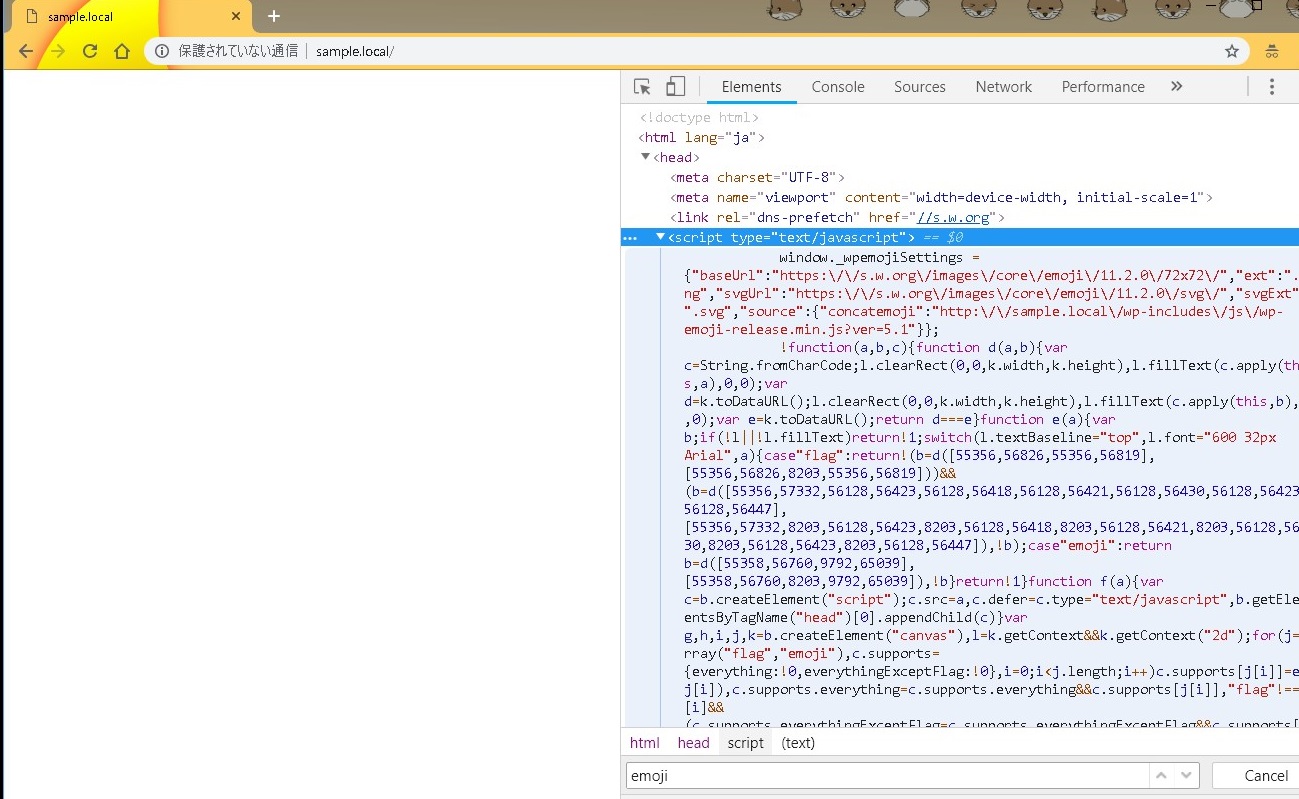Toggle the device toolbar emulation icon
Screen dimensions: 1299x799
675,86
